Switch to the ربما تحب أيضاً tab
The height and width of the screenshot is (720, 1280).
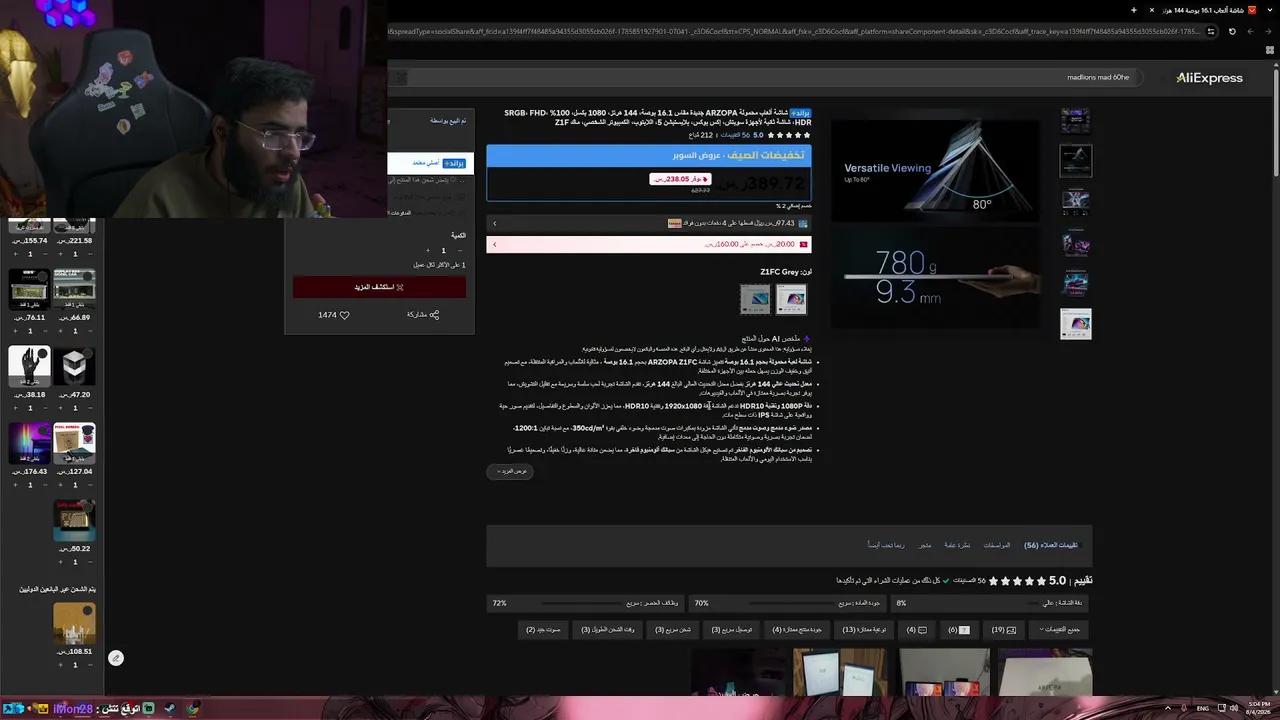(x=886, y=545)
